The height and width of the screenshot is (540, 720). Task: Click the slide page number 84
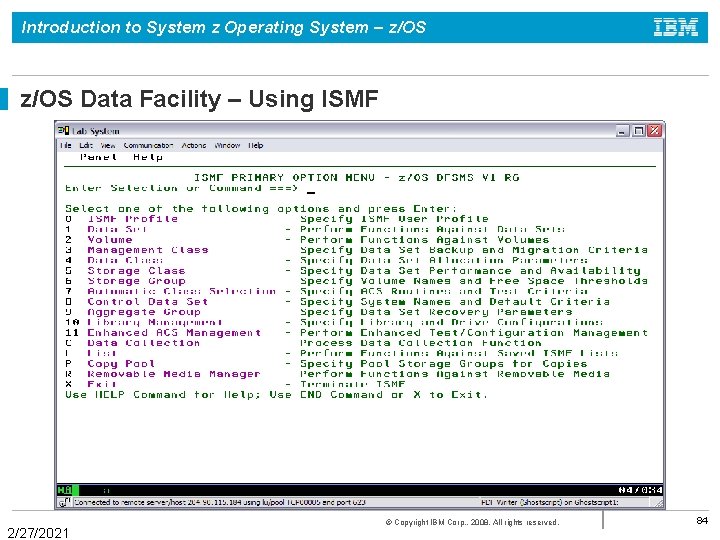click(702, 521)
